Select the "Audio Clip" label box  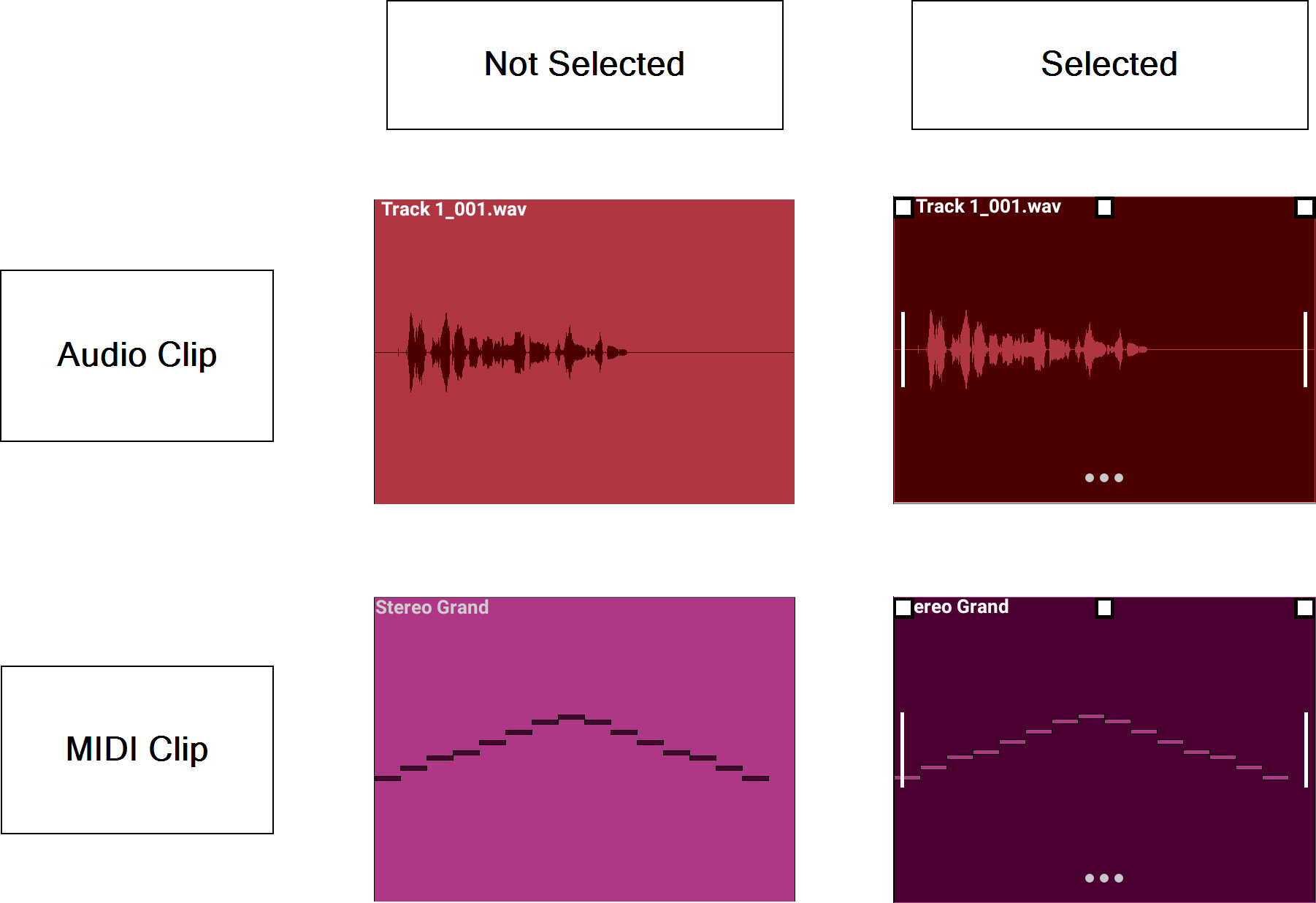[137, 356]
